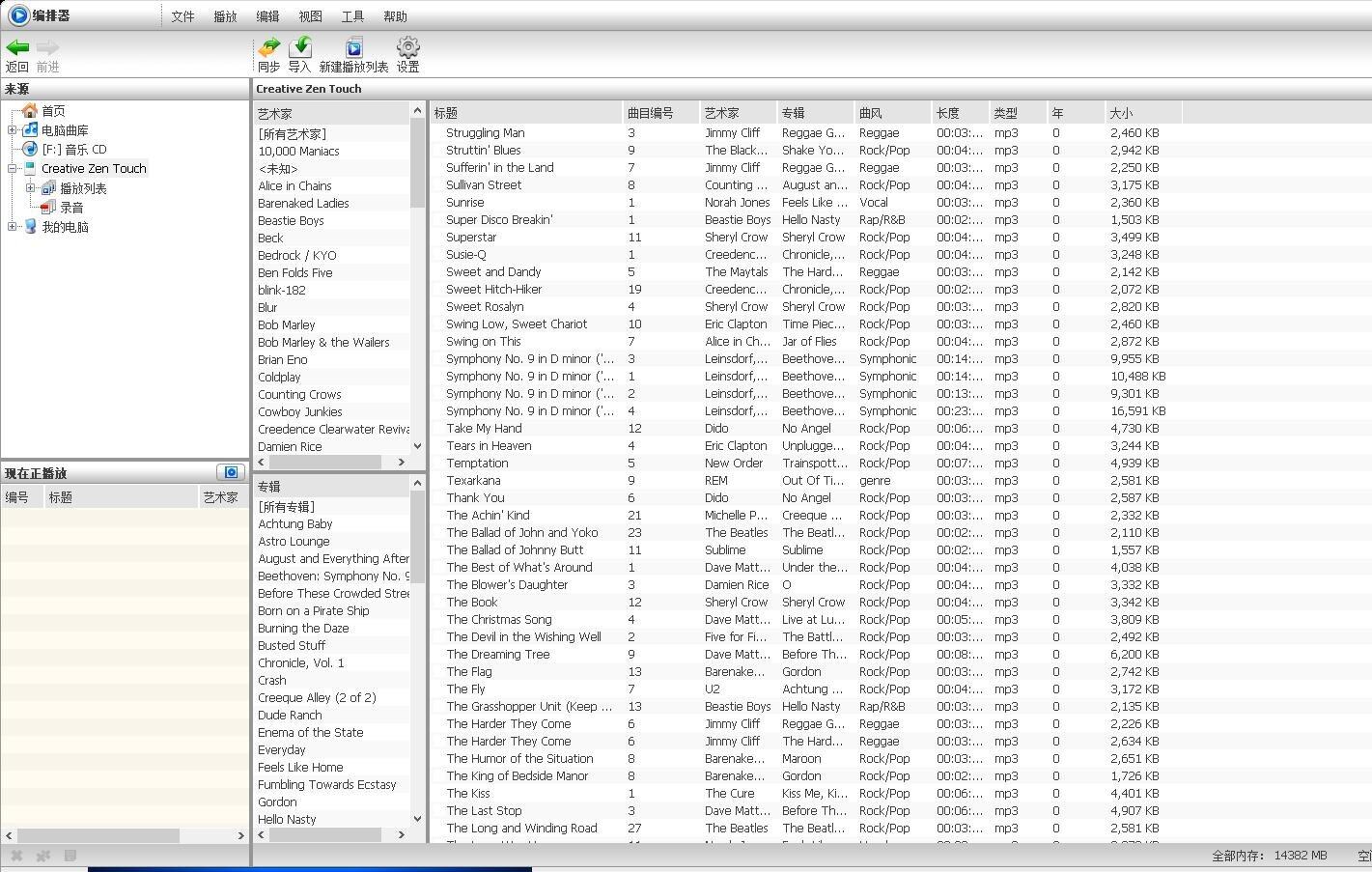The image size is (1372, 872).
Task: Click album list horizontal scroll-right arrow
Action: tap(402, 835)
